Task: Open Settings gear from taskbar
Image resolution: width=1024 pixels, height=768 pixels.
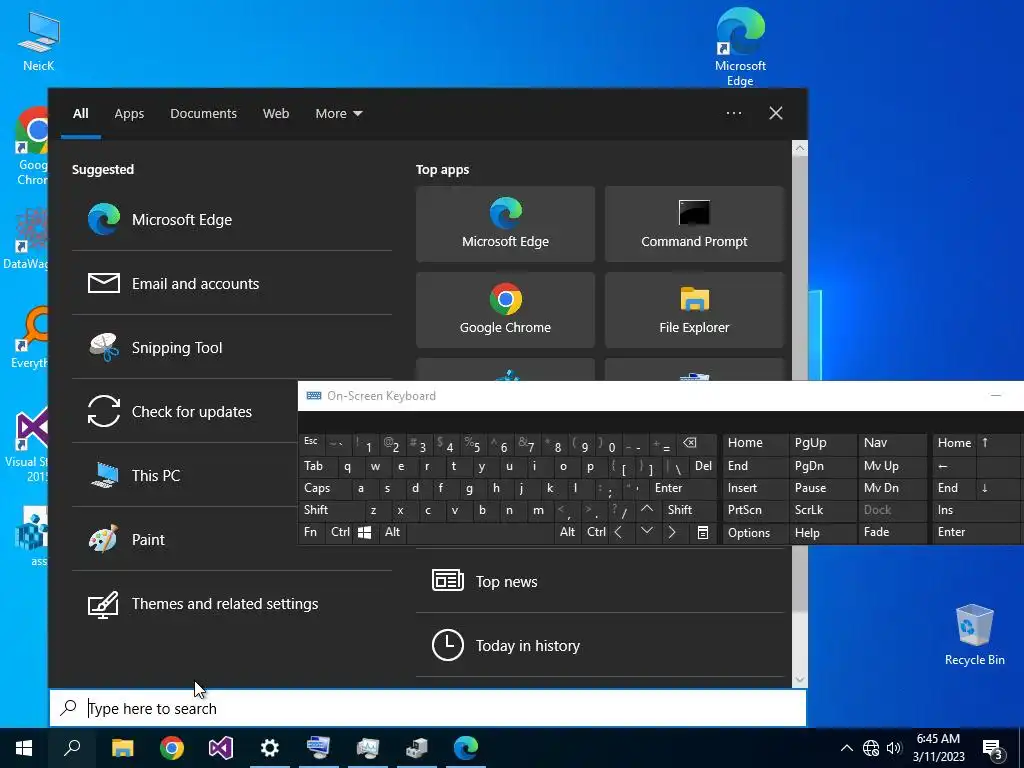Action: [x=270, y=748]
